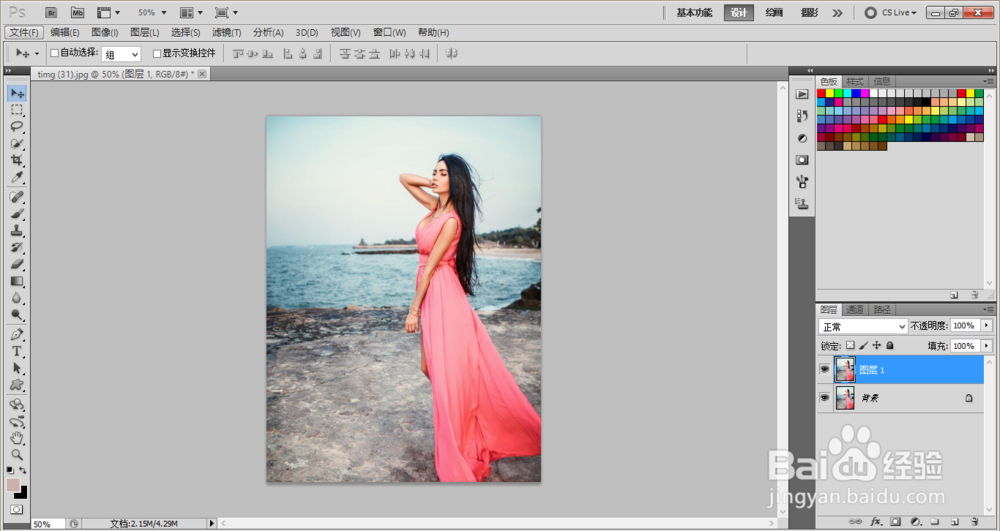Viewport: 1000px width, 531px height.
Task: Select the Zoom tool in toolbox
Action: click(17, 455)
